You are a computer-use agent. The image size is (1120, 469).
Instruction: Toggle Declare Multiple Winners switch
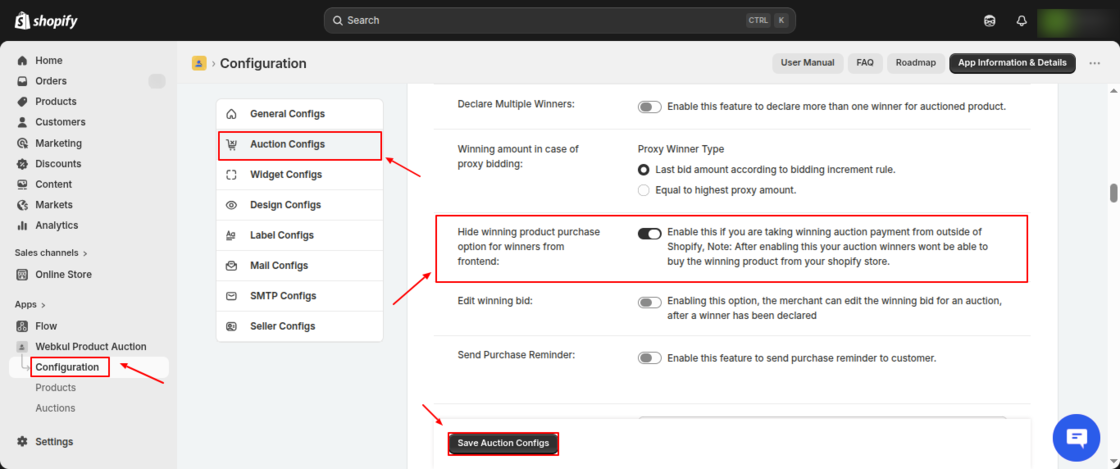tap(649, 107)
